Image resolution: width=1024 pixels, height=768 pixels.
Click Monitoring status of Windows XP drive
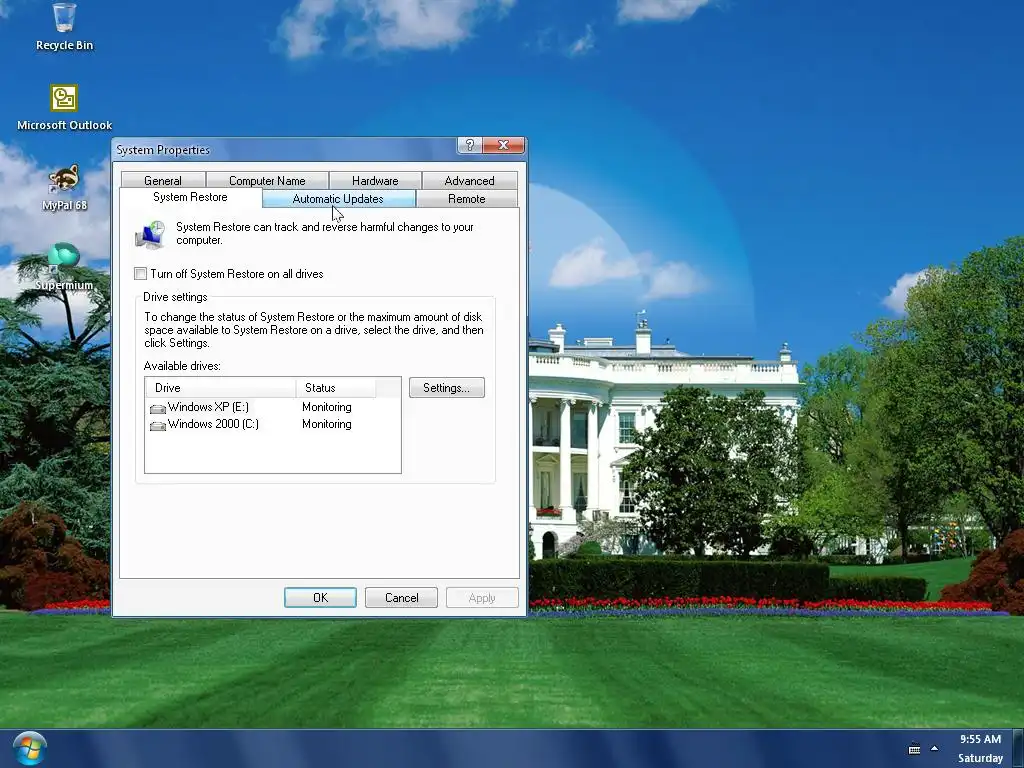pos(327,407)
